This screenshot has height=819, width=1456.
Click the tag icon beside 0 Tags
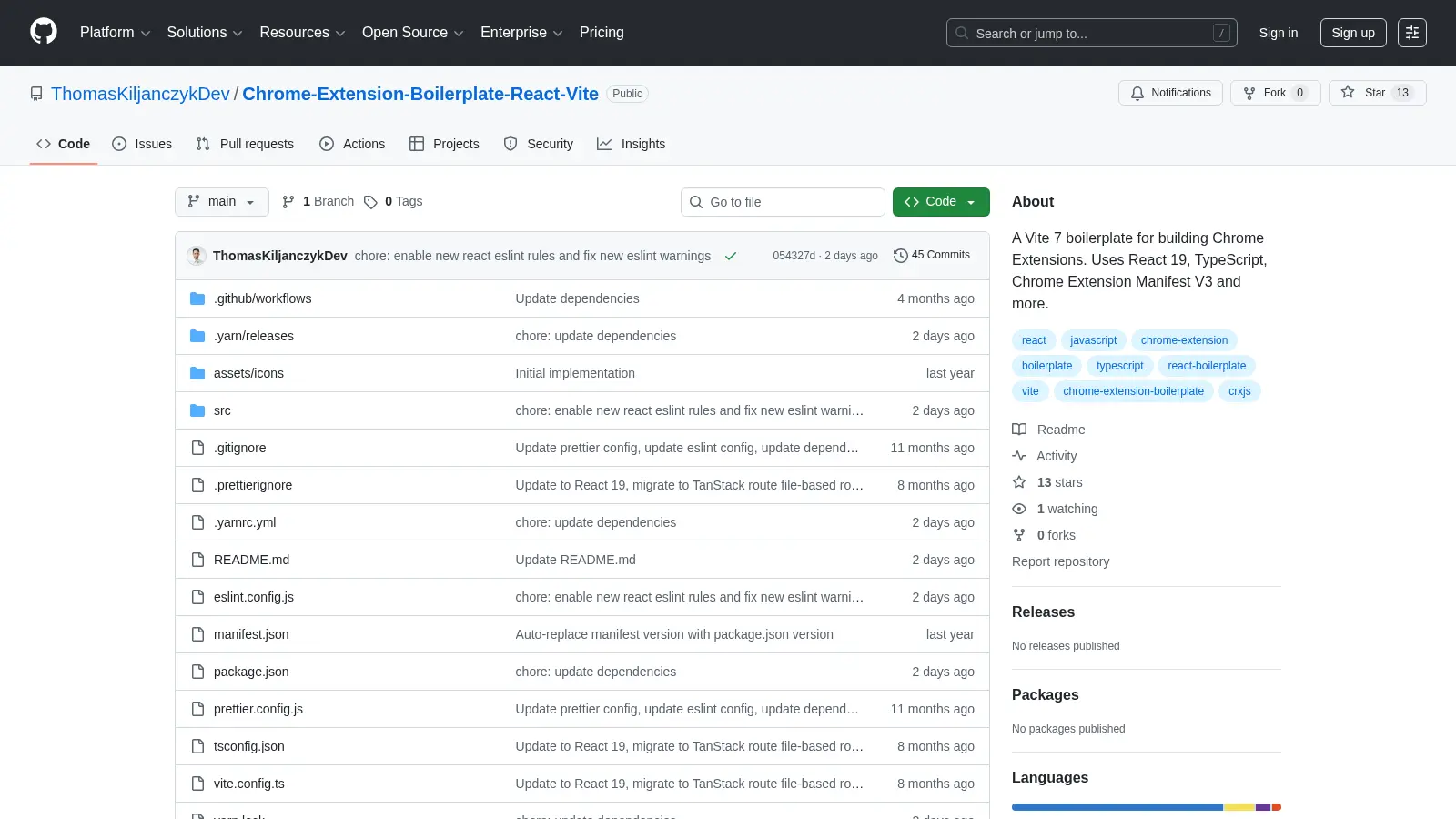point(370,202)
